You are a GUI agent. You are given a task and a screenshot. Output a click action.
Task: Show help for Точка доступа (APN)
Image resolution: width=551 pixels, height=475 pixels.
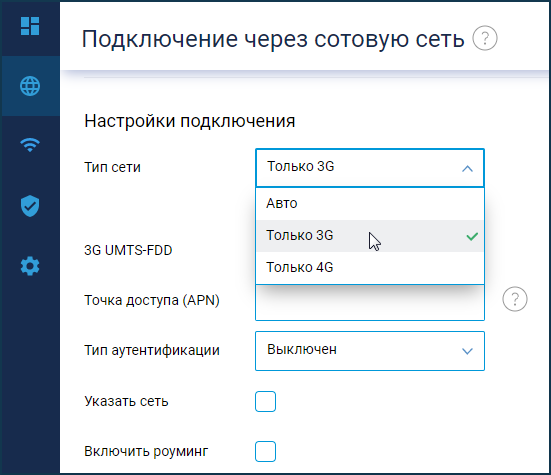pos(515,299)
